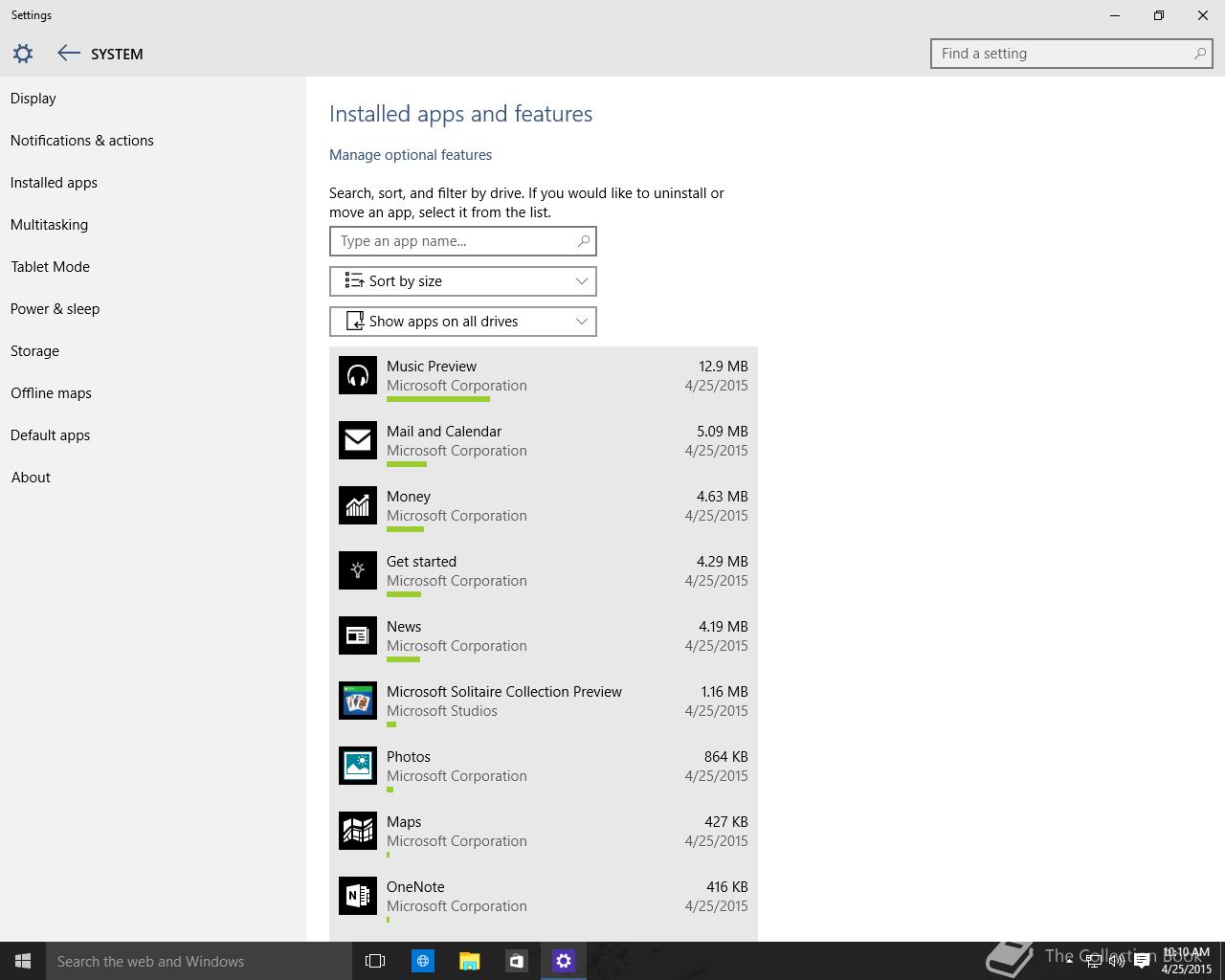Click the Get started lightbulb icon

pos(358,570)
